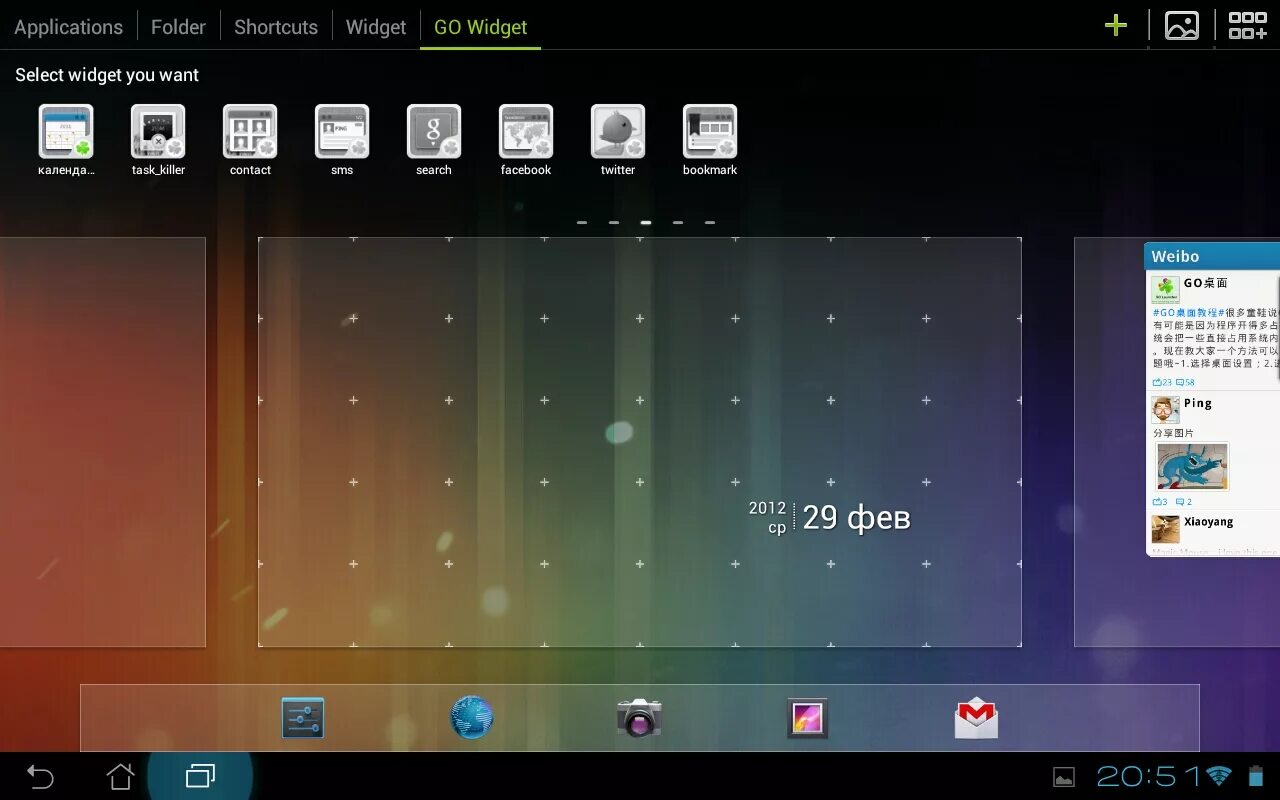Select the GO Widget tab

(x=480, y=27)
